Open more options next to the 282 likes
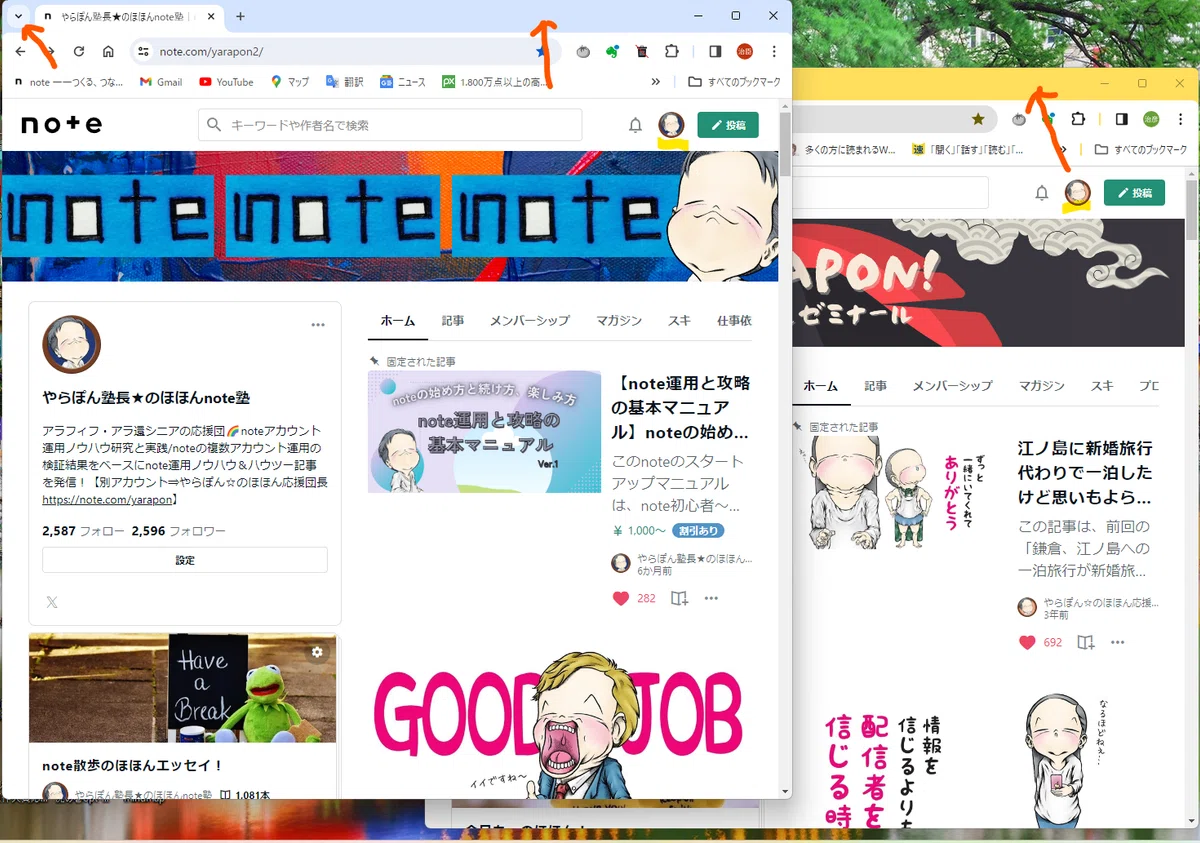This screenshot has height=843, width=1200. click(711, 598)
